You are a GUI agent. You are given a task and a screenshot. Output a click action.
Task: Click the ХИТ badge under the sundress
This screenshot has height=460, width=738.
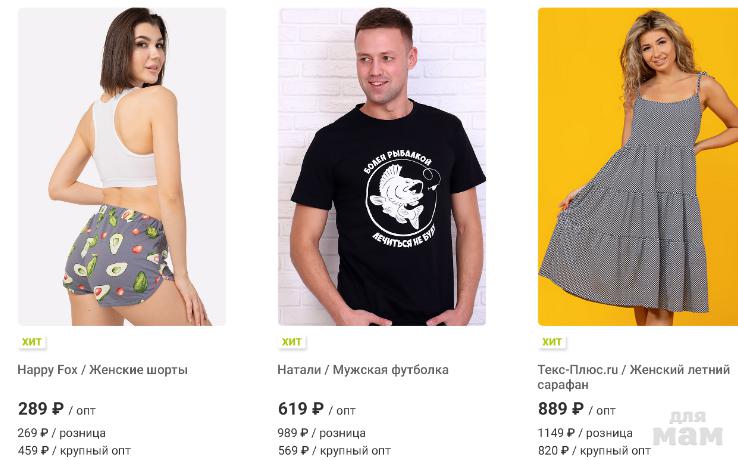click(x=552, y=342)
